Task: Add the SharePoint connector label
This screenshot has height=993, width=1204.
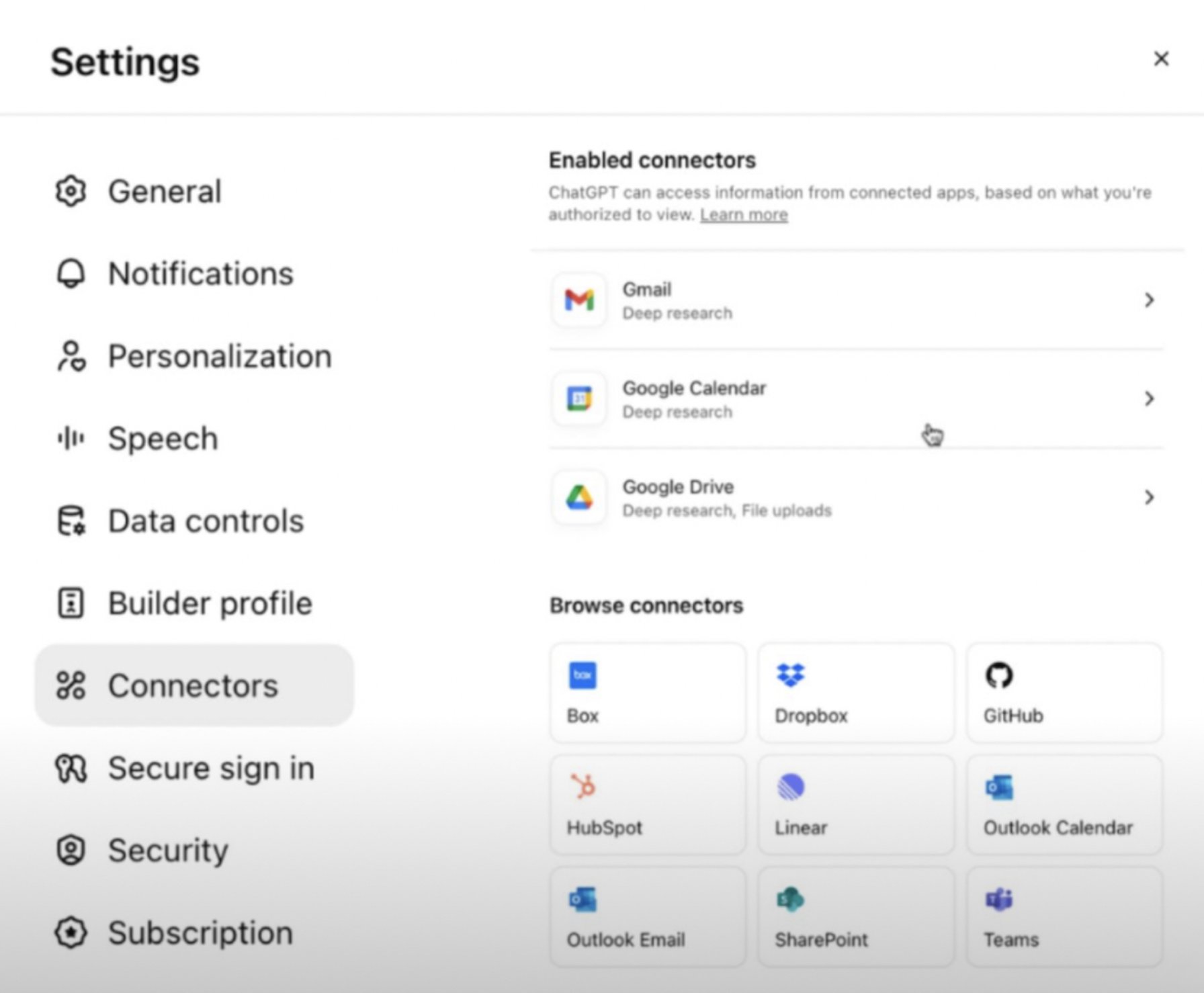Action: 821,940
